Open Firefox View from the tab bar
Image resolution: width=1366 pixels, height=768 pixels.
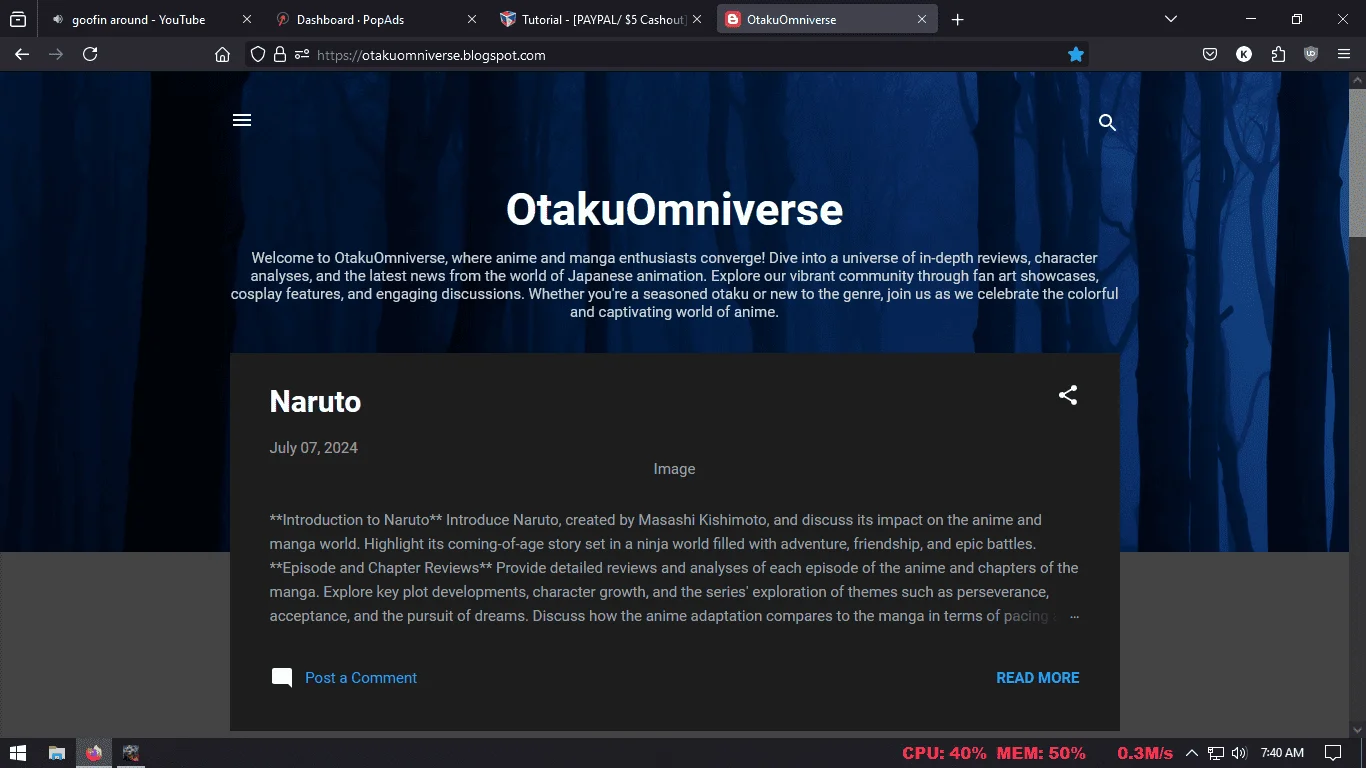[18, 19]
